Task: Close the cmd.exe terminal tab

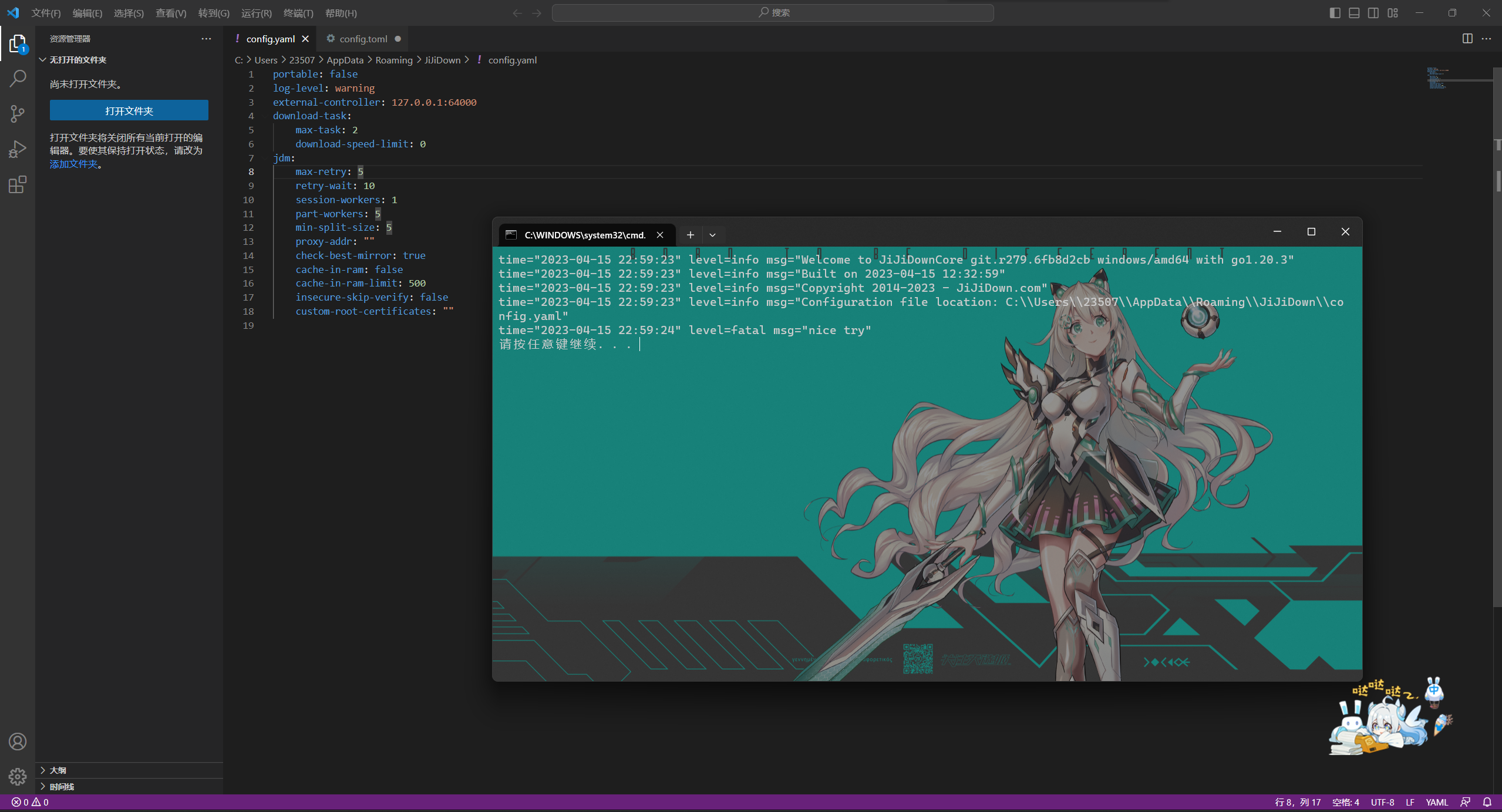Action: coord(660,235)
